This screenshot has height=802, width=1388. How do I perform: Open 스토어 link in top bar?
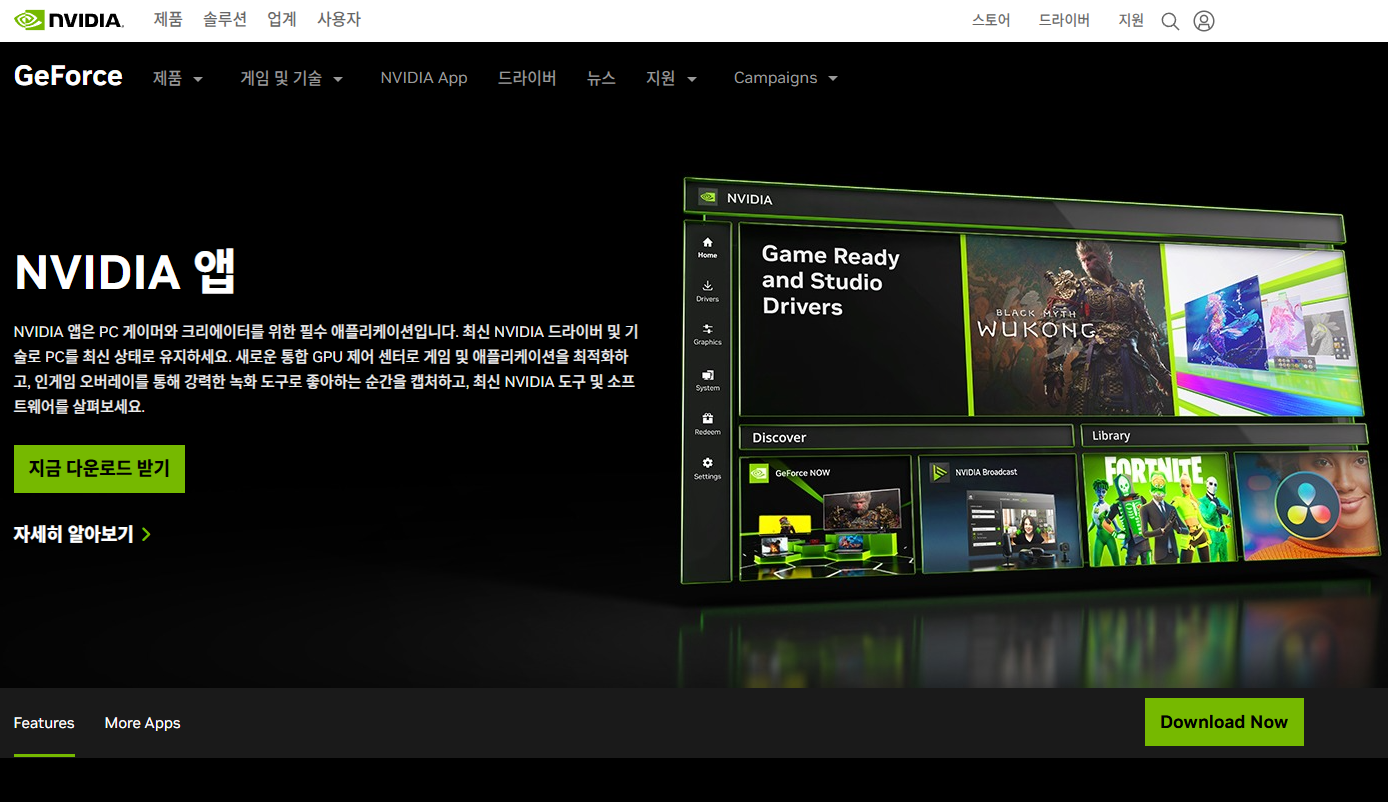(x=991, y=20)
